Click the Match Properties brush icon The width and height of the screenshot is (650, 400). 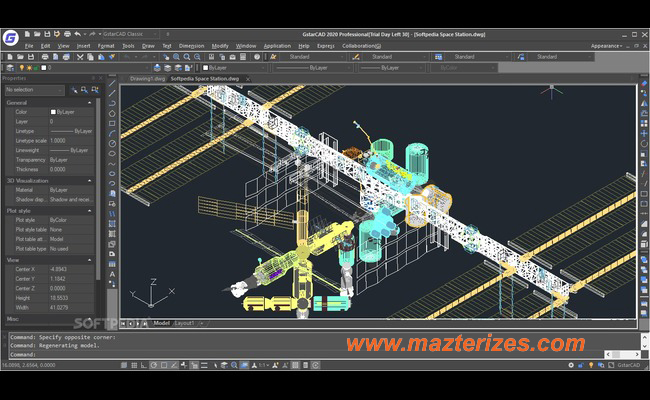tap(112, 57)
